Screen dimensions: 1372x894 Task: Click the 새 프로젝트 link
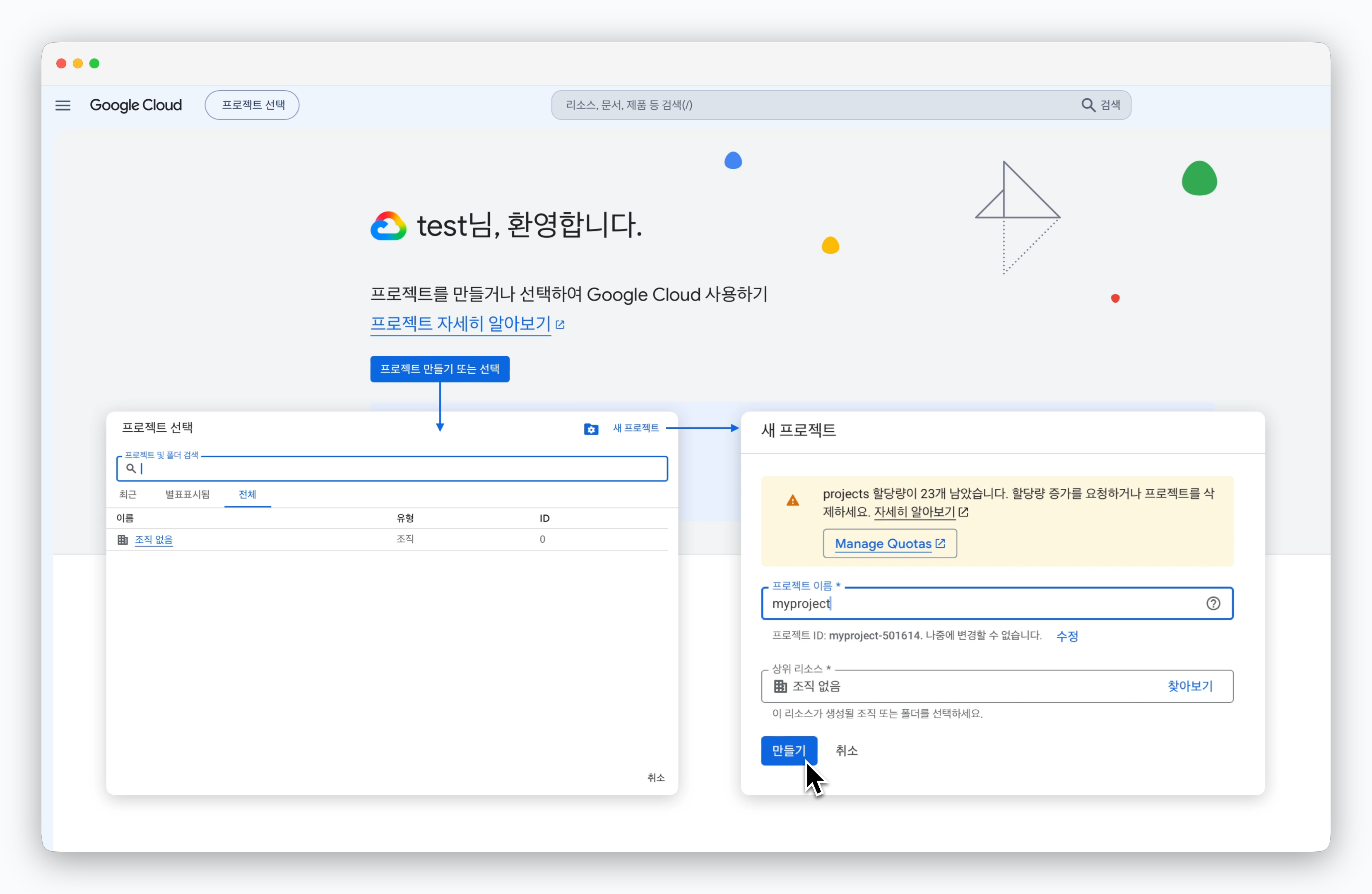coord(636,428)
